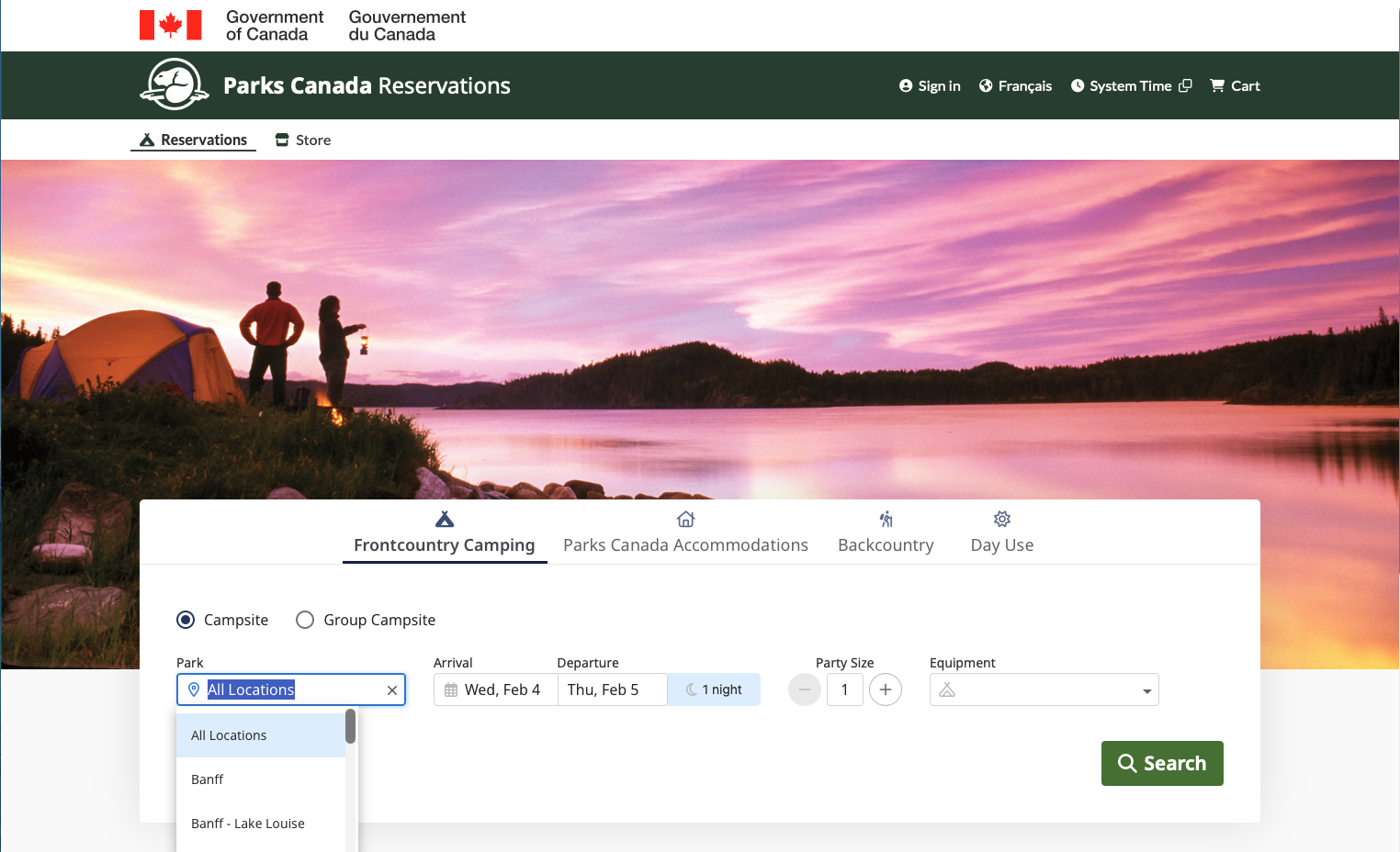The image size is (1400, 852).
Task: Expand the Equipment dropdown
Action: (x=1044, y=689)
